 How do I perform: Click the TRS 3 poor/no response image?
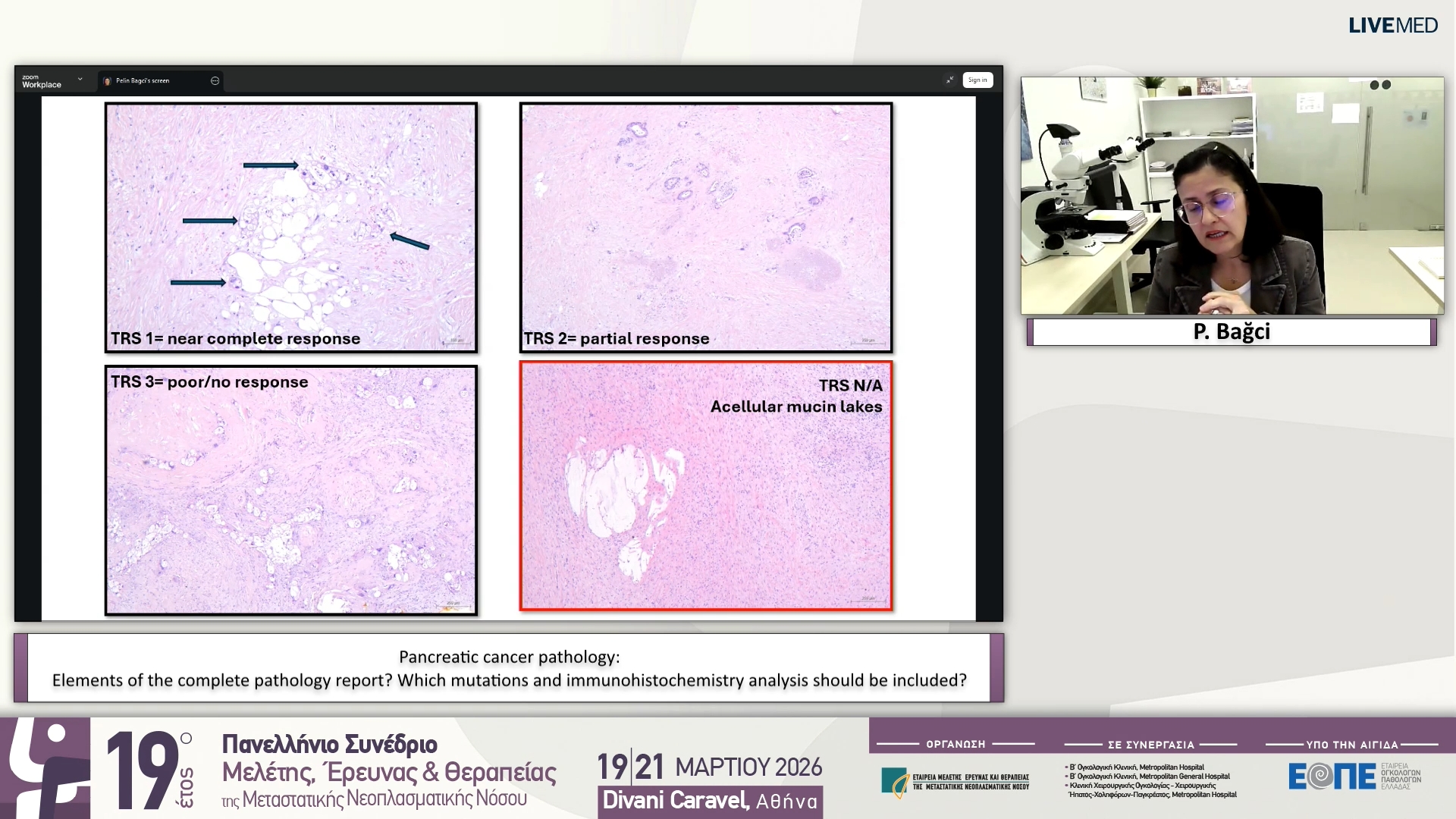(x=290, y=489)
